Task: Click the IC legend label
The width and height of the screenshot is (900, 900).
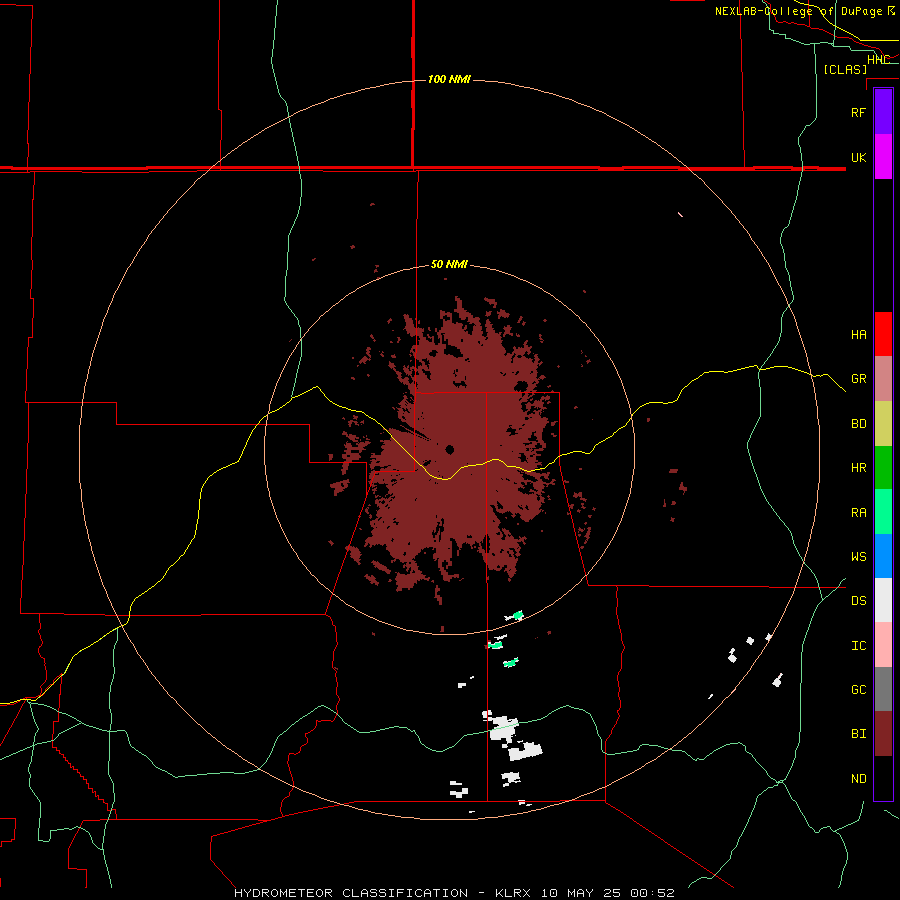Action: pos(858,646)
